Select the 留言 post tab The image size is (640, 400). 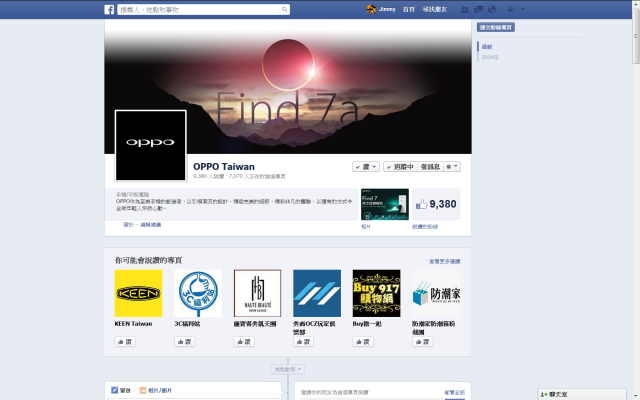click(x=121, y=390)
